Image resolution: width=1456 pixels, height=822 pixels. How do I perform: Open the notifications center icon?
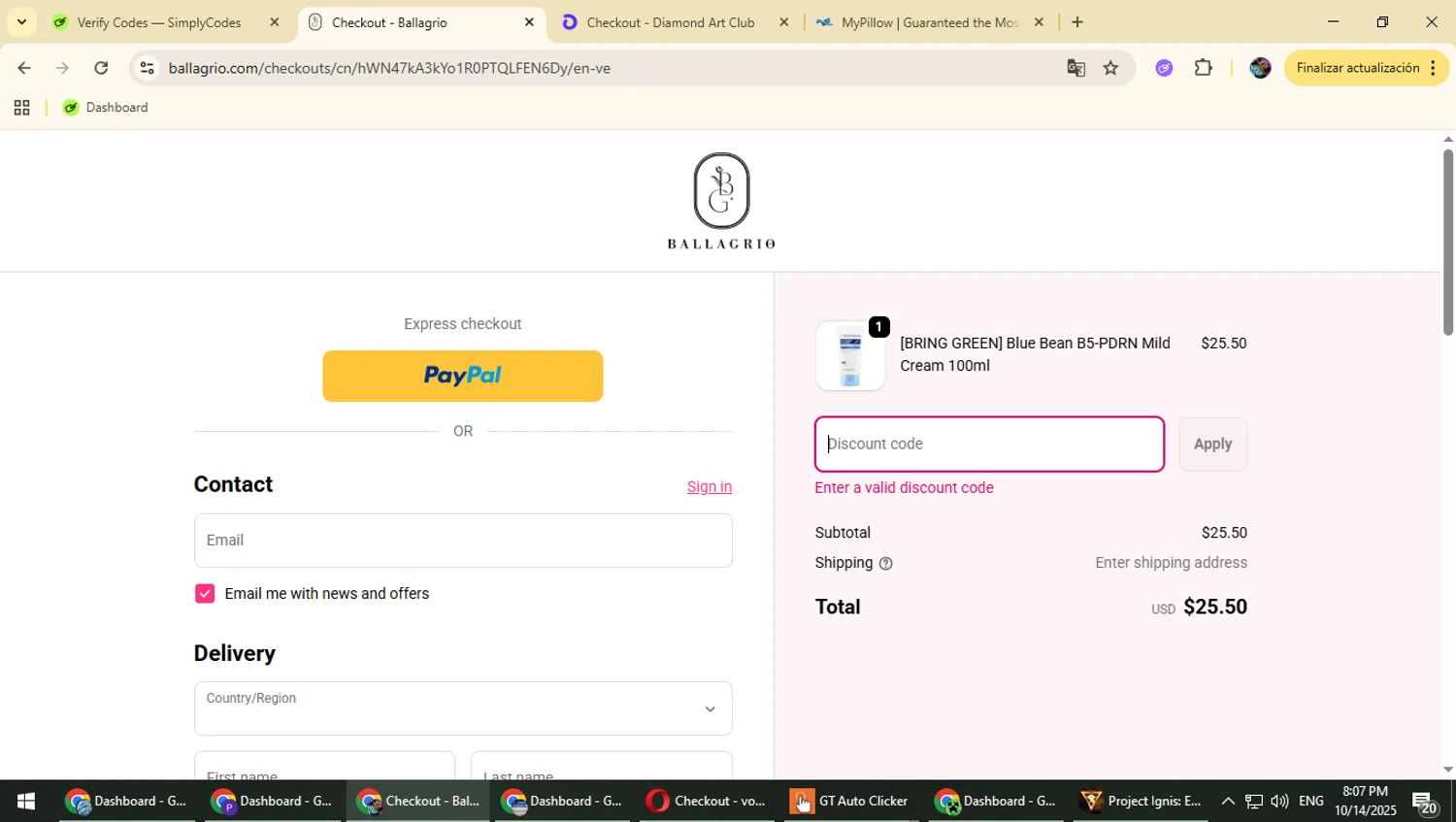(1425, 802)
